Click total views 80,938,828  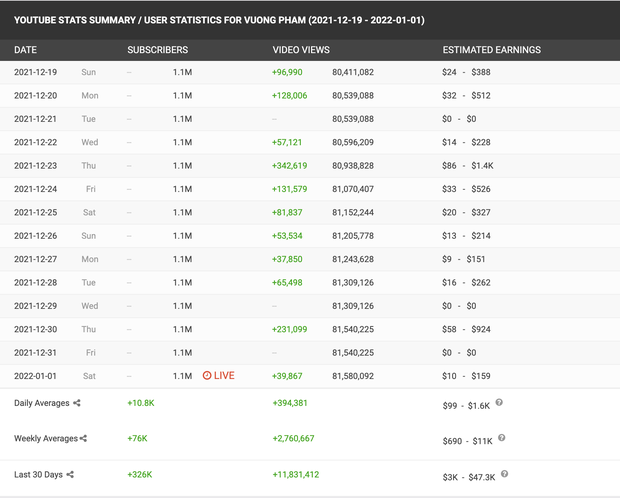(353, 165)
